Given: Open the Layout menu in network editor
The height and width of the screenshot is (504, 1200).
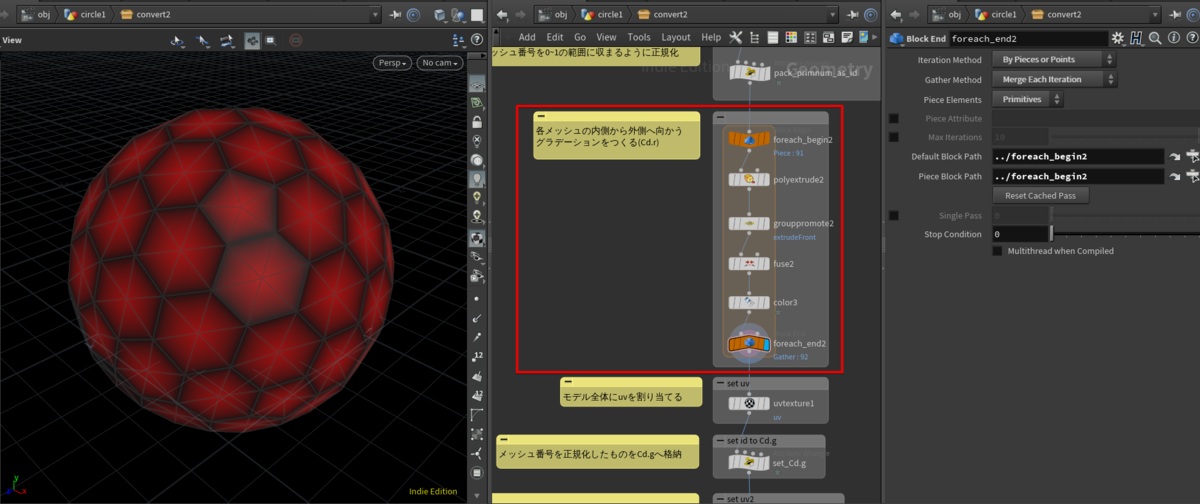Looking at the screenshot, I should click(x=676, y=37).
